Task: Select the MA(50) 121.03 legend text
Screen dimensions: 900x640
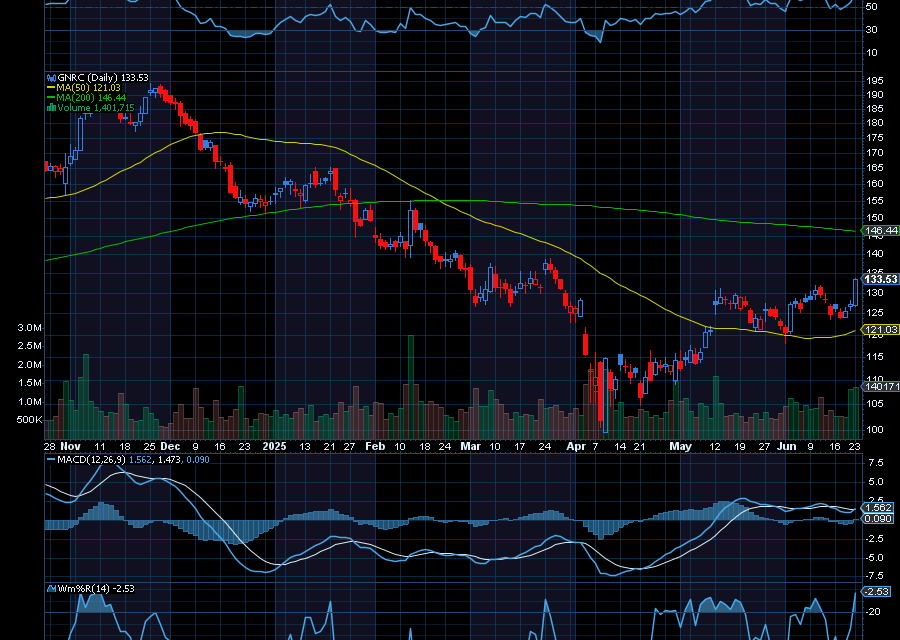Action: (x=91, y=88)
